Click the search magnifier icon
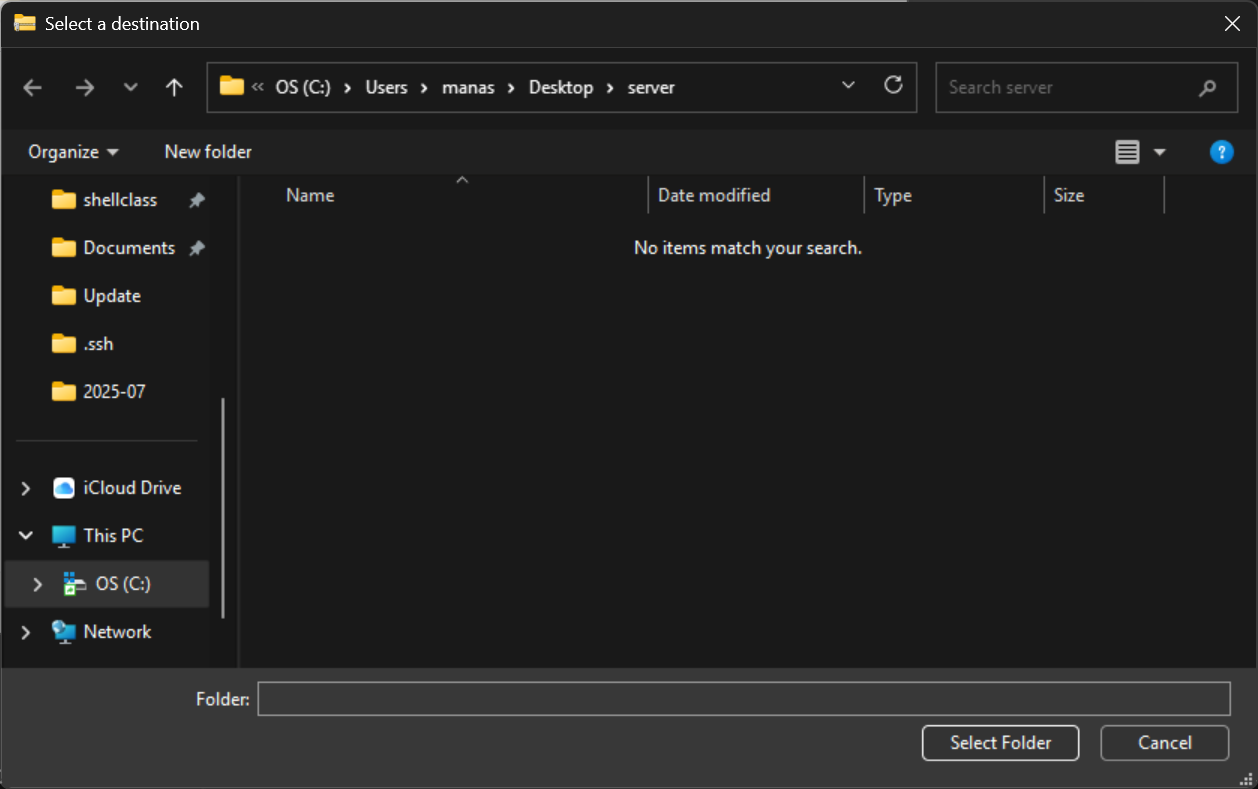The height and width of the screenshot is (789, 1258). pos(1207,88)
